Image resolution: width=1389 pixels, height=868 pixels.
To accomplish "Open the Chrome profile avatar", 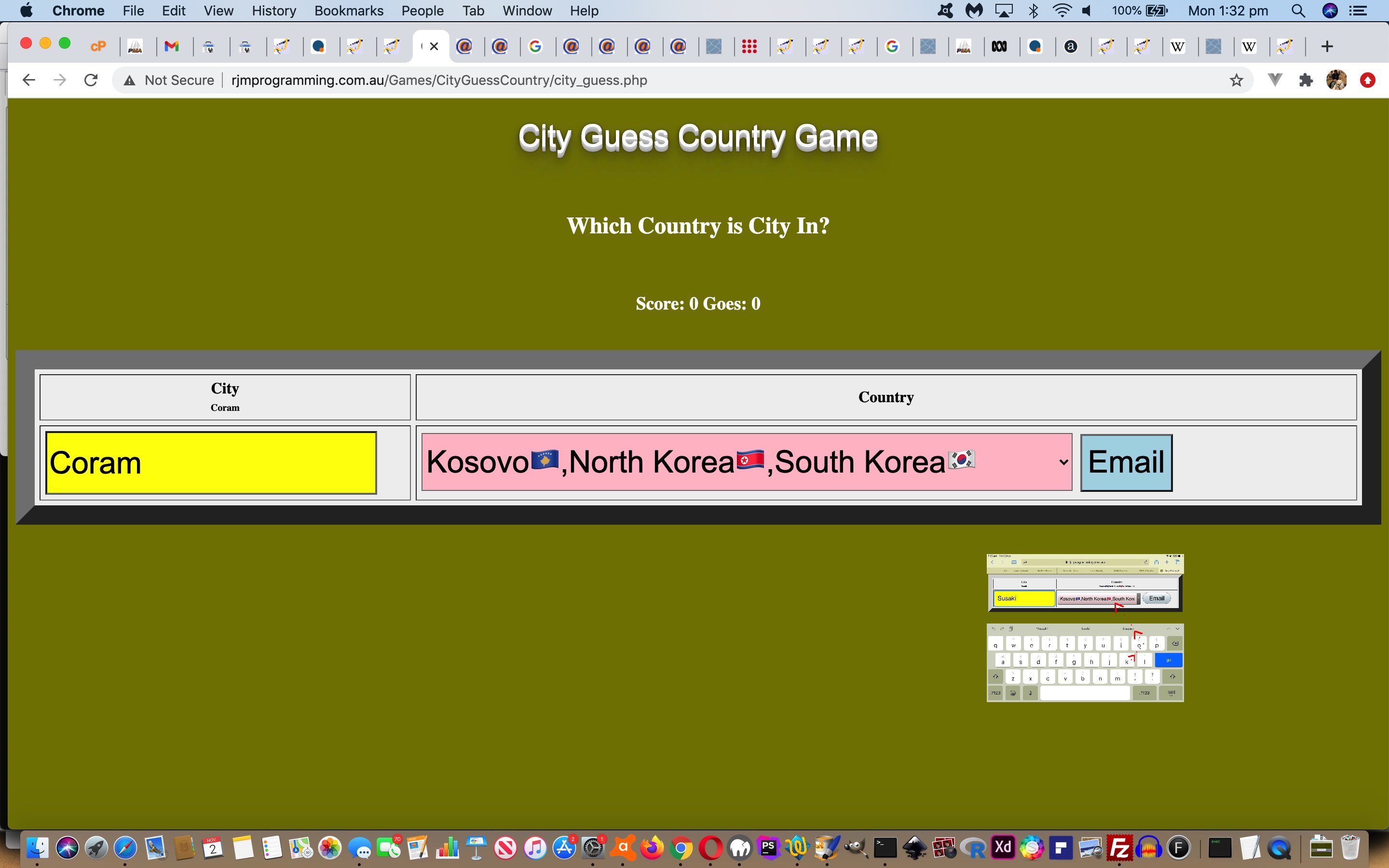I will [x=1337, y=81].
